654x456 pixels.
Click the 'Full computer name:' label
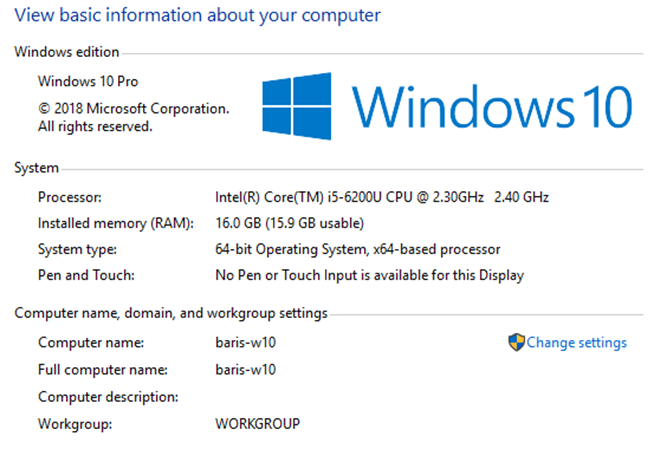click(x=103, y=370)
